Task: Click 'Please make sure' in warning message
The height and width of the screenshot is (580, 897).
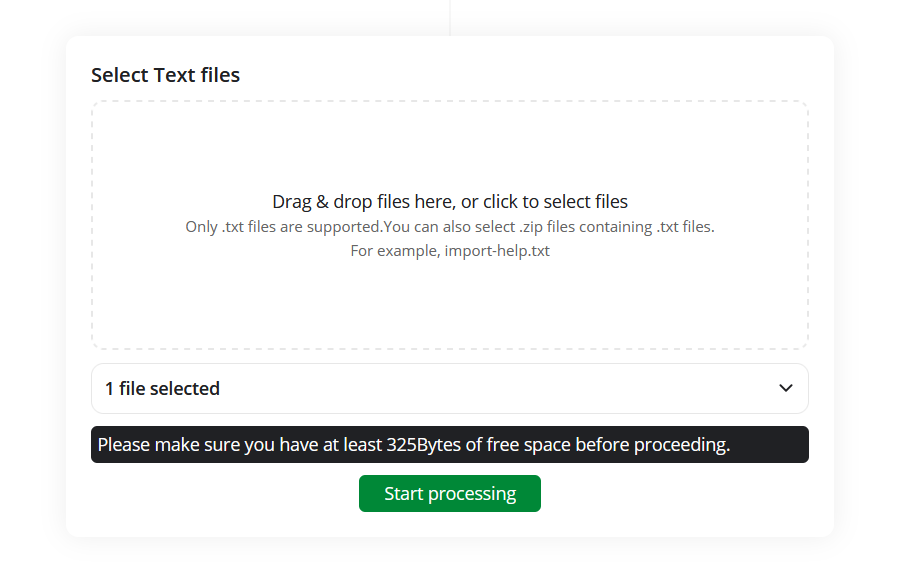Action: tap(167, 445)
